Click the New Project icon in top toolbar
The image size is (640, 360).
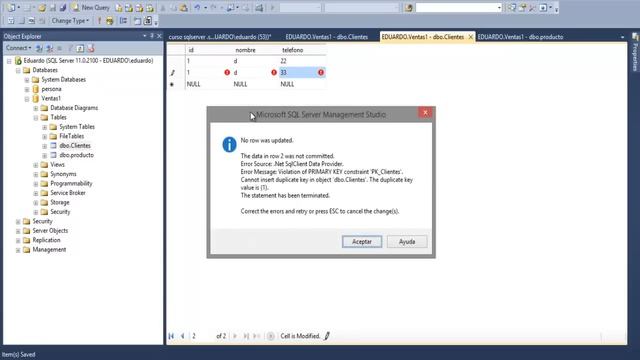(x=11, y=8)
